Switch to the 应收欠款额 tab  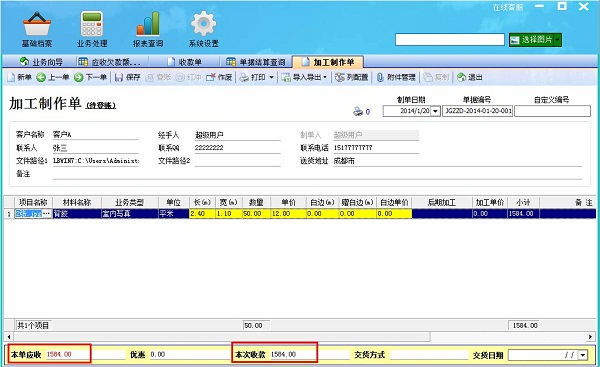coord(109,62)
